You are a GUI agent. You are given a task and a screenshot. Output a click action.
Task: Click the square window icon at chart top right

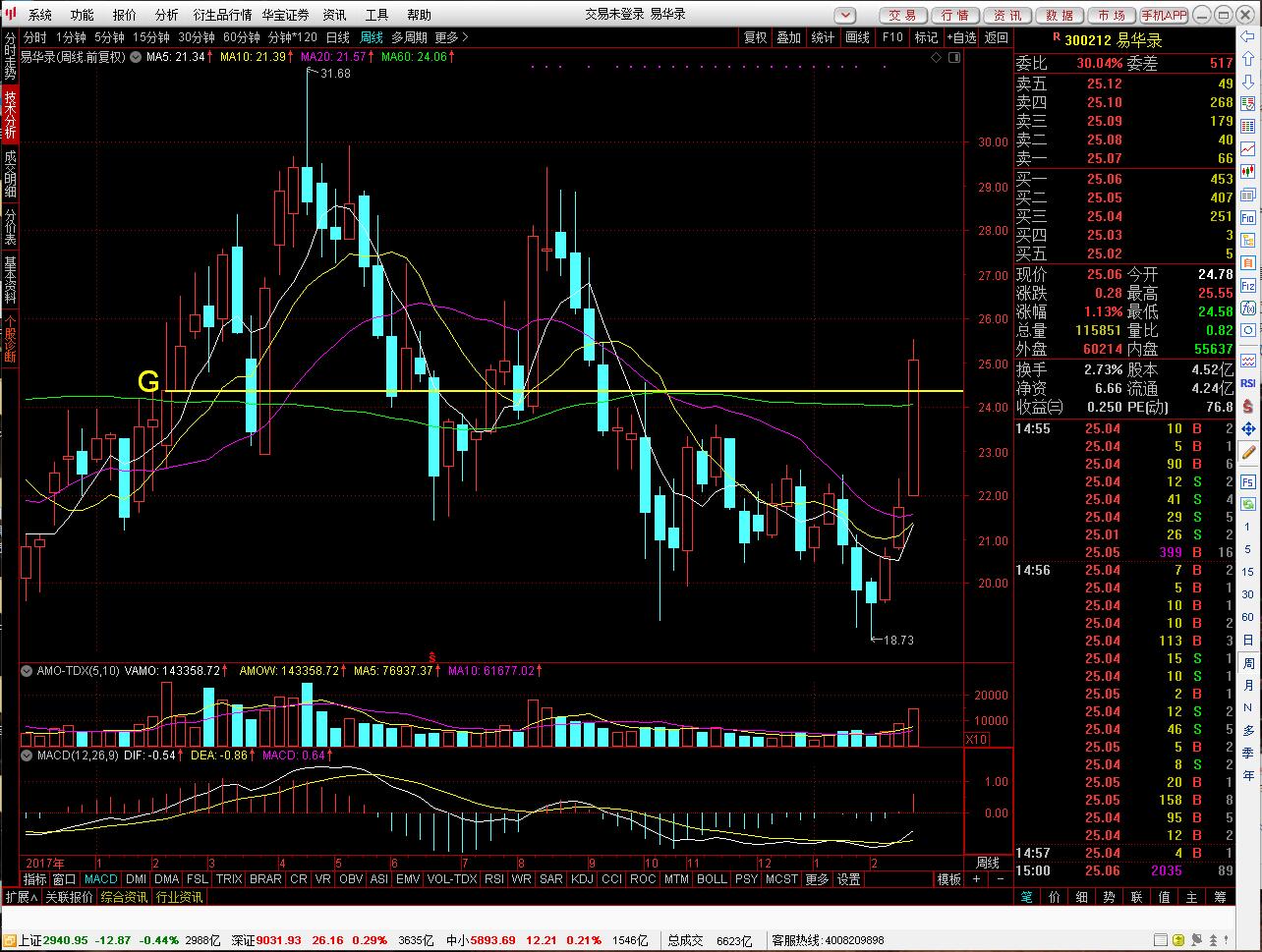955,57
